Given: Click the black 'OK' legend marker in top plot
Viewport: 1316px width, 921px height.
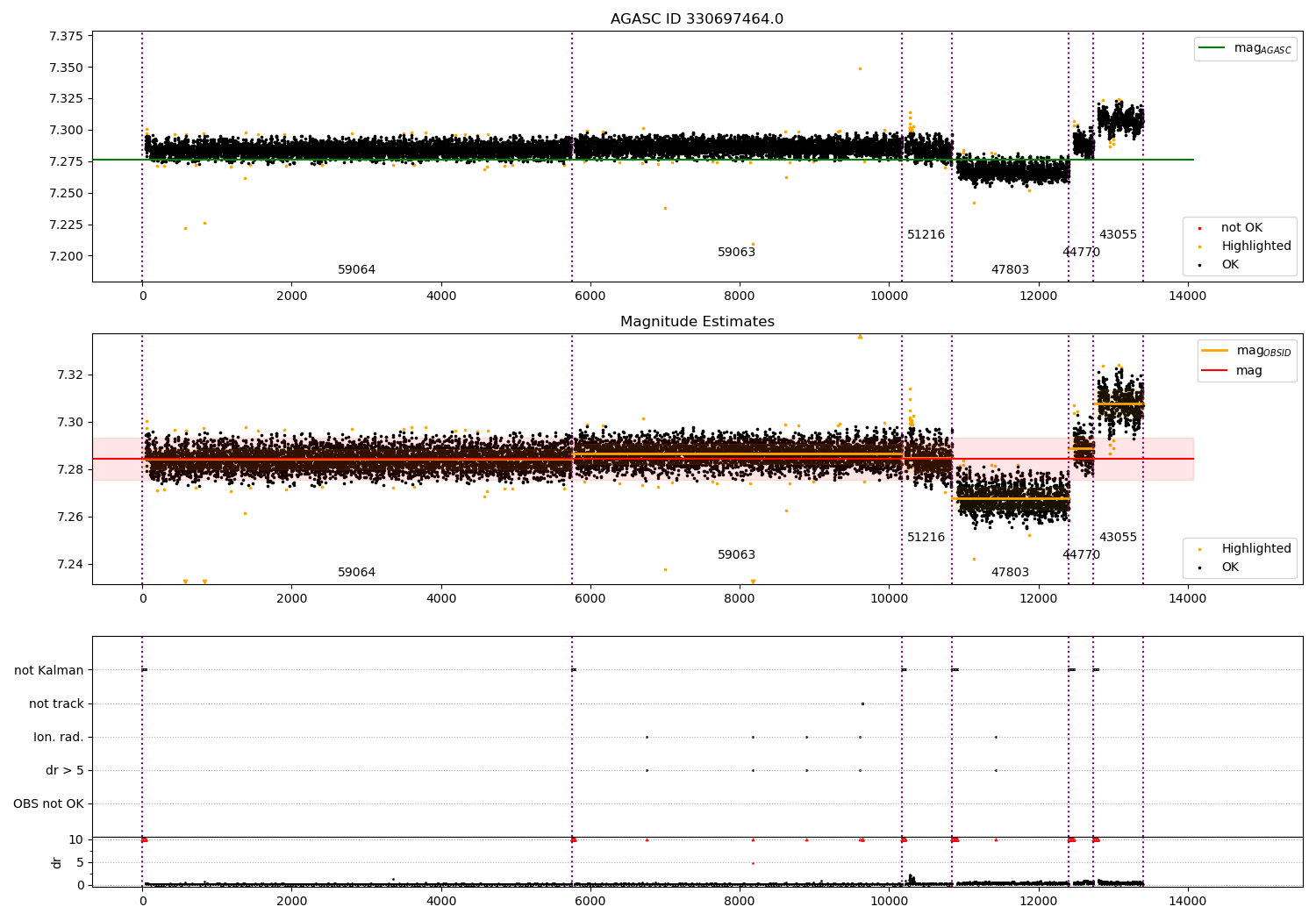Looking at the screenshot, I should pyautogui.click(x=1199, y=265).
